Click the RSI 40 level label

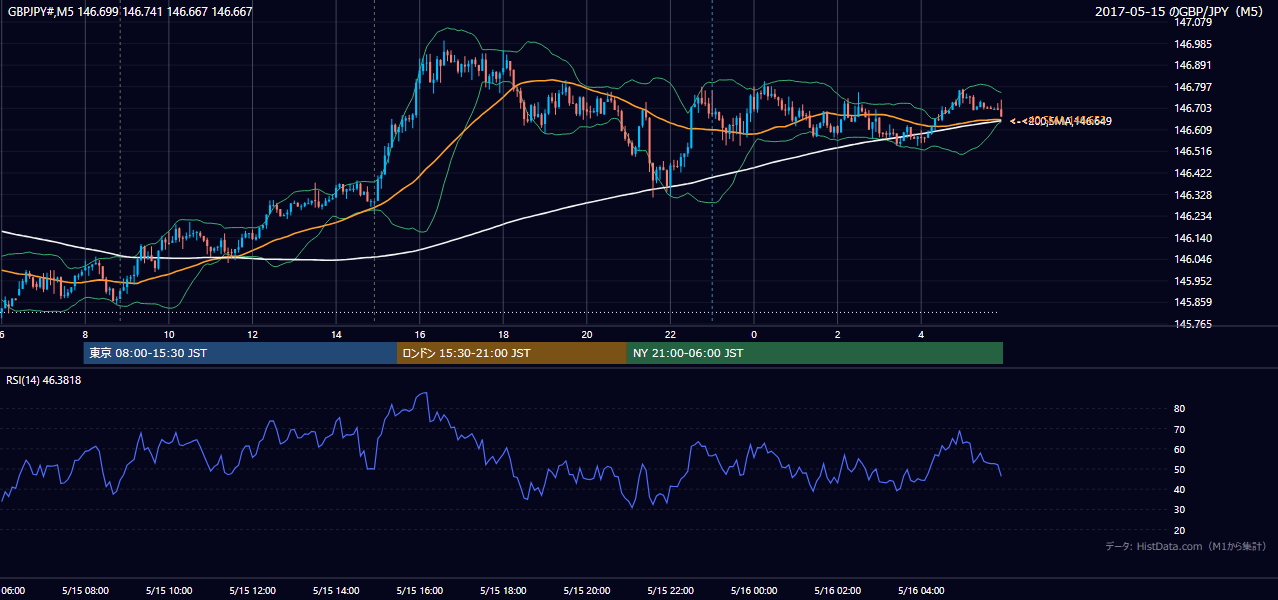coord(1180,489)
